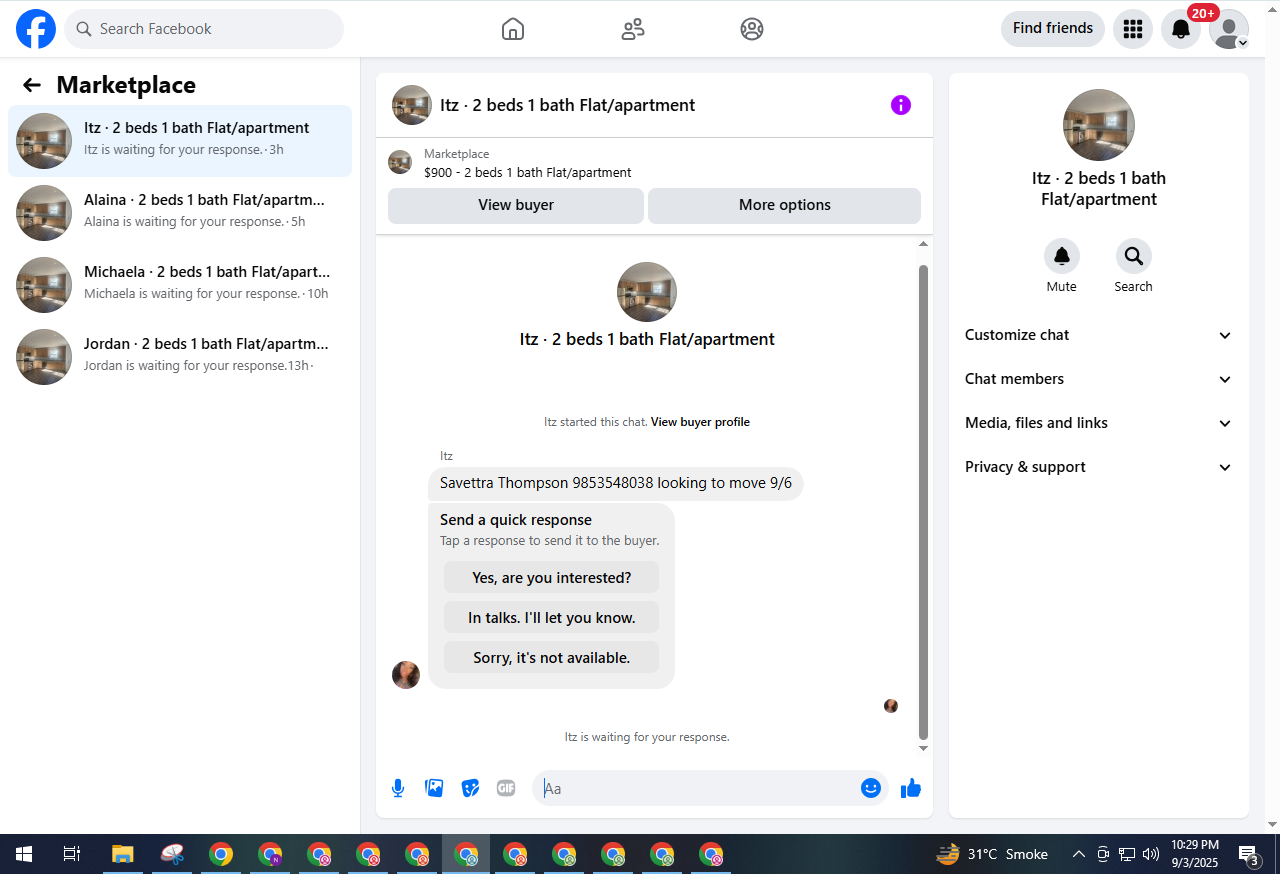The width and height of the screenshot is (1280, 874).
Task: Send a thumbs-up like
Action: click(x=910, y=788)
